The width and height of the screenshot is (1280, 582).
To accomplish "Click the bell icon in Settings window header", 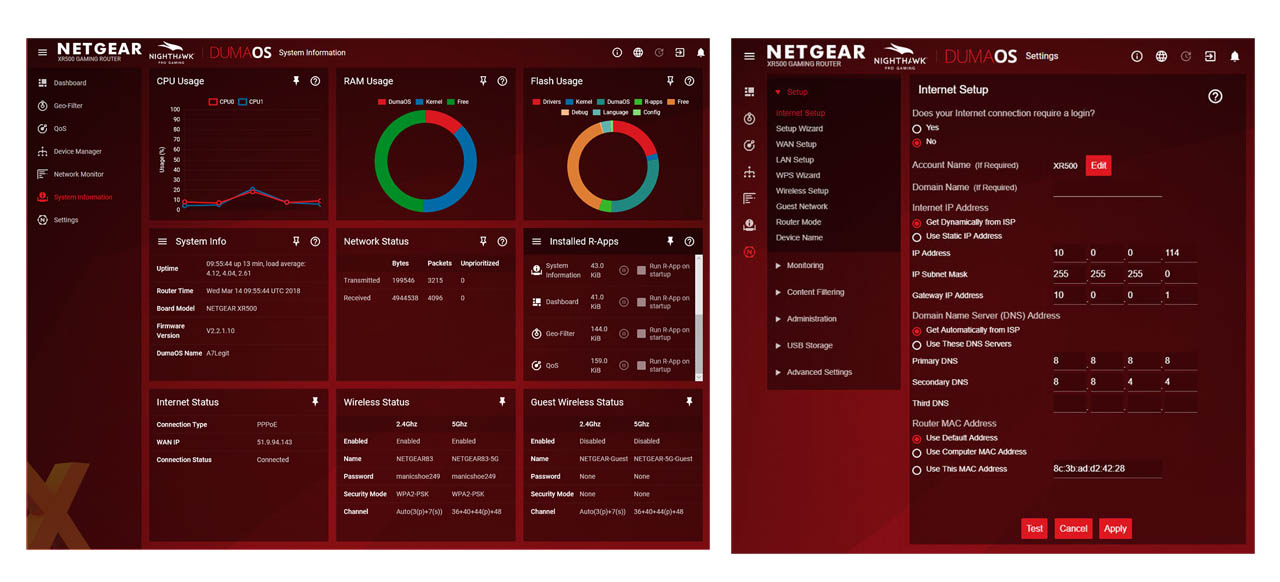I will pos(1235,56).
